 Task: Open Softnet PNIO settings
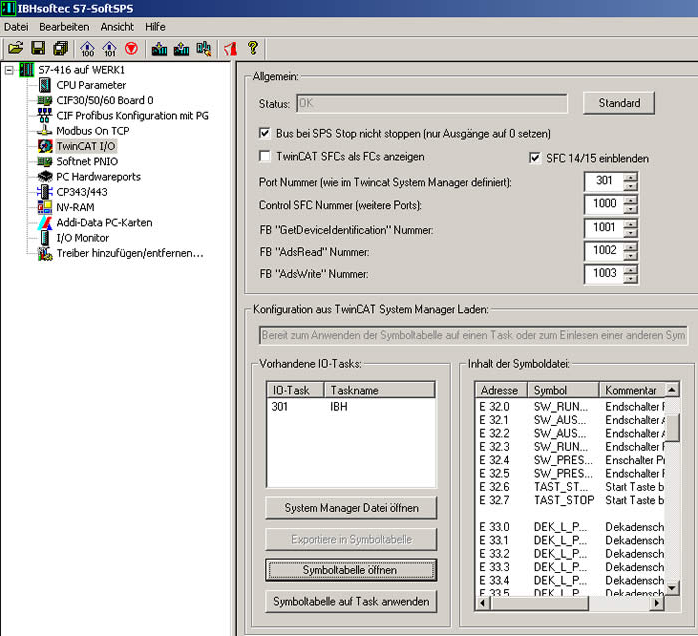pos(87,161)
